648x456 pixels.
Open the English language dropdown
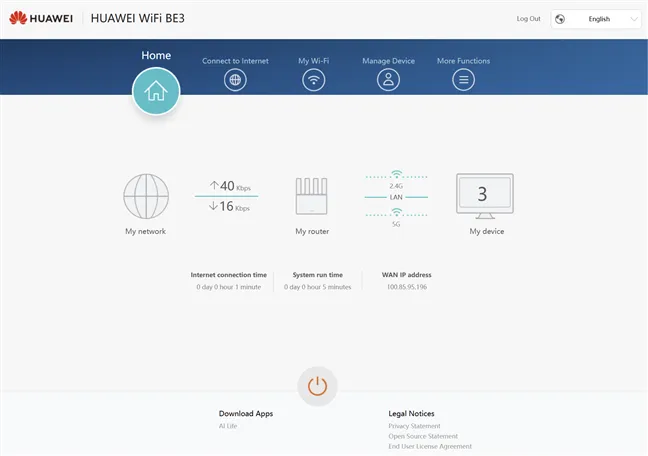(596, 19)
